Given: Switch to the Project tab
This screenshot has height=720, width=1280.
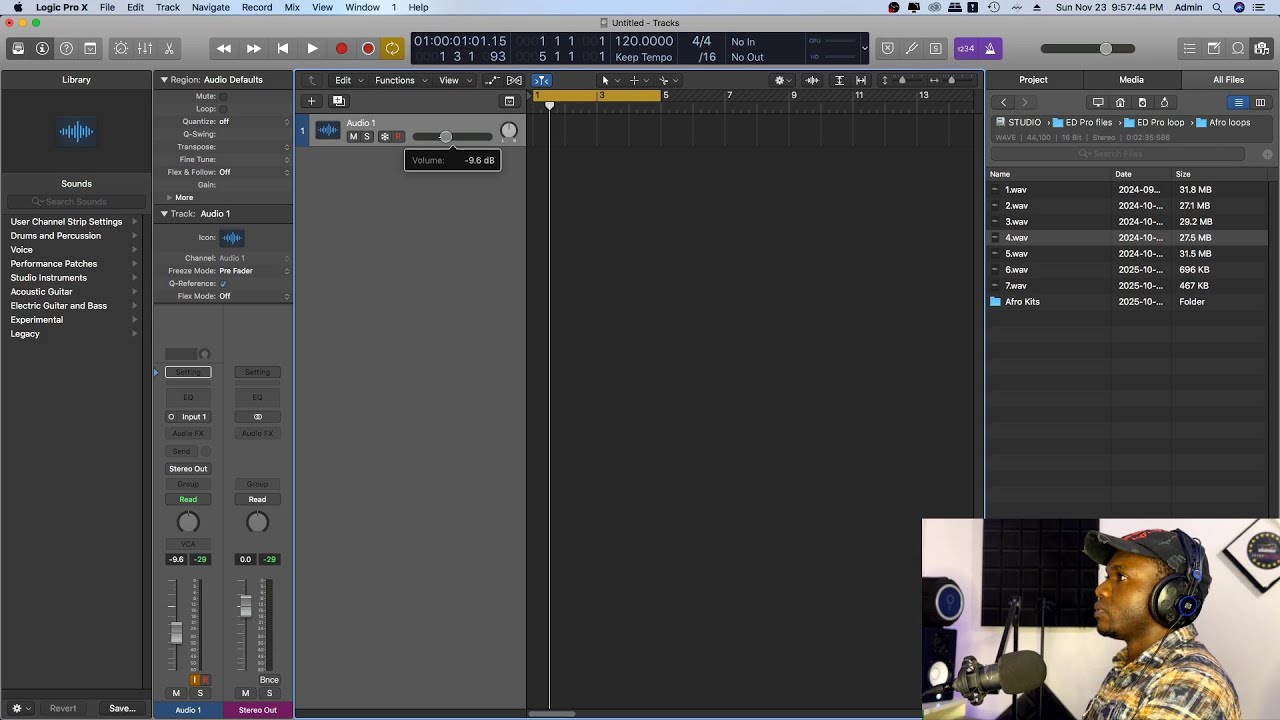Looking at the screenshot, I should click(x=1033, y=80).
